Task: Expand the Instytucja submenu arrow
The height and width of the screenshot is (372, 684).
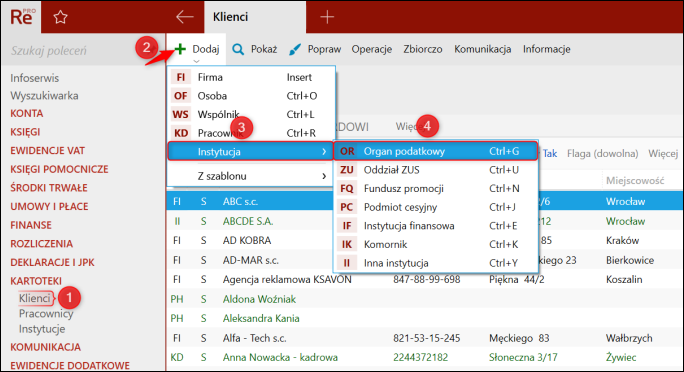Action: (324, 152)
